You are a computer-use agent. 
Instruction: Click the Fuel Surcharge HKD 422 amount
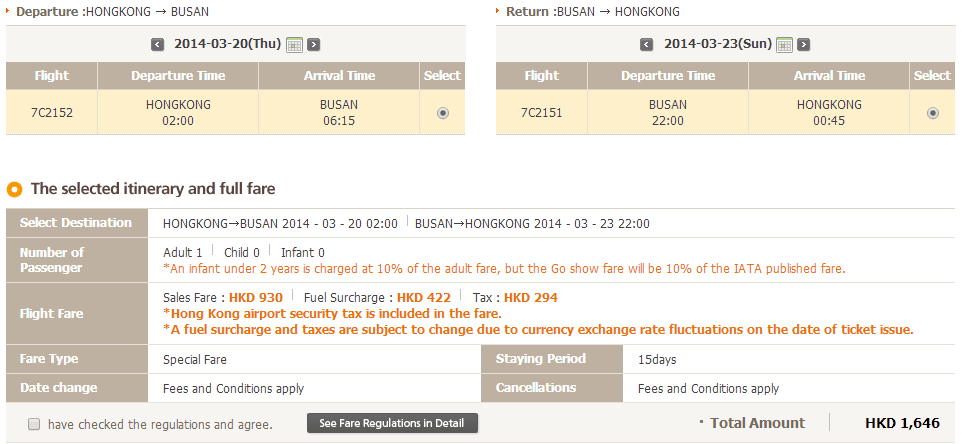tap(424, 297)
